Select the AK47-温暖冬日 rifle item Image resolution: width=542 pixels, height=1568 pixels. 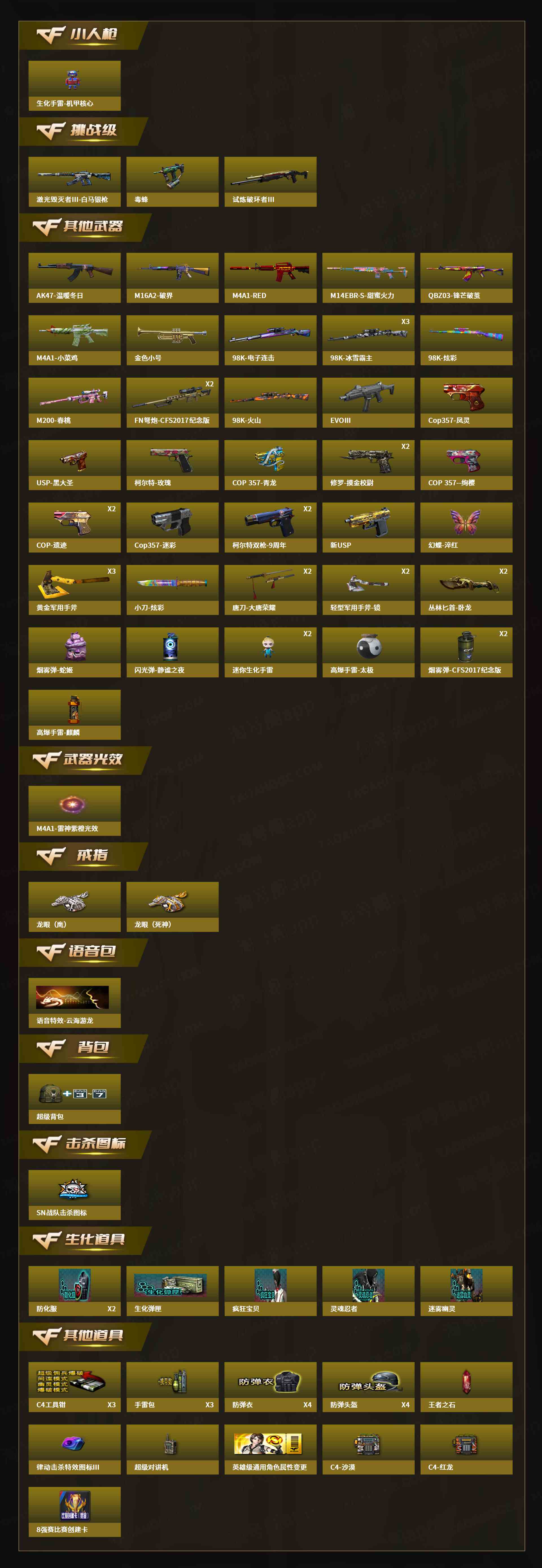[74, 278]
